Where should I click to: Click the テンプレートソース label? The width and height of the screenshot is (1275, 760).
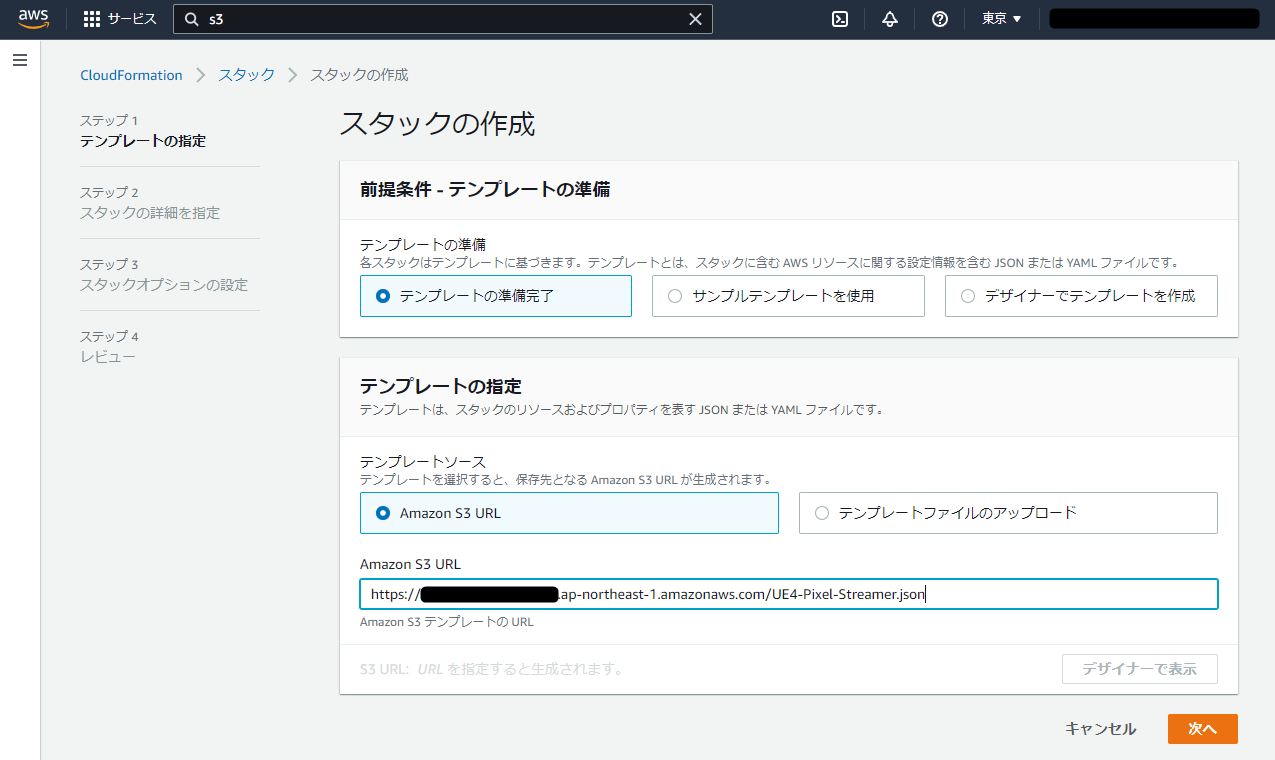(x=423, y=461)
